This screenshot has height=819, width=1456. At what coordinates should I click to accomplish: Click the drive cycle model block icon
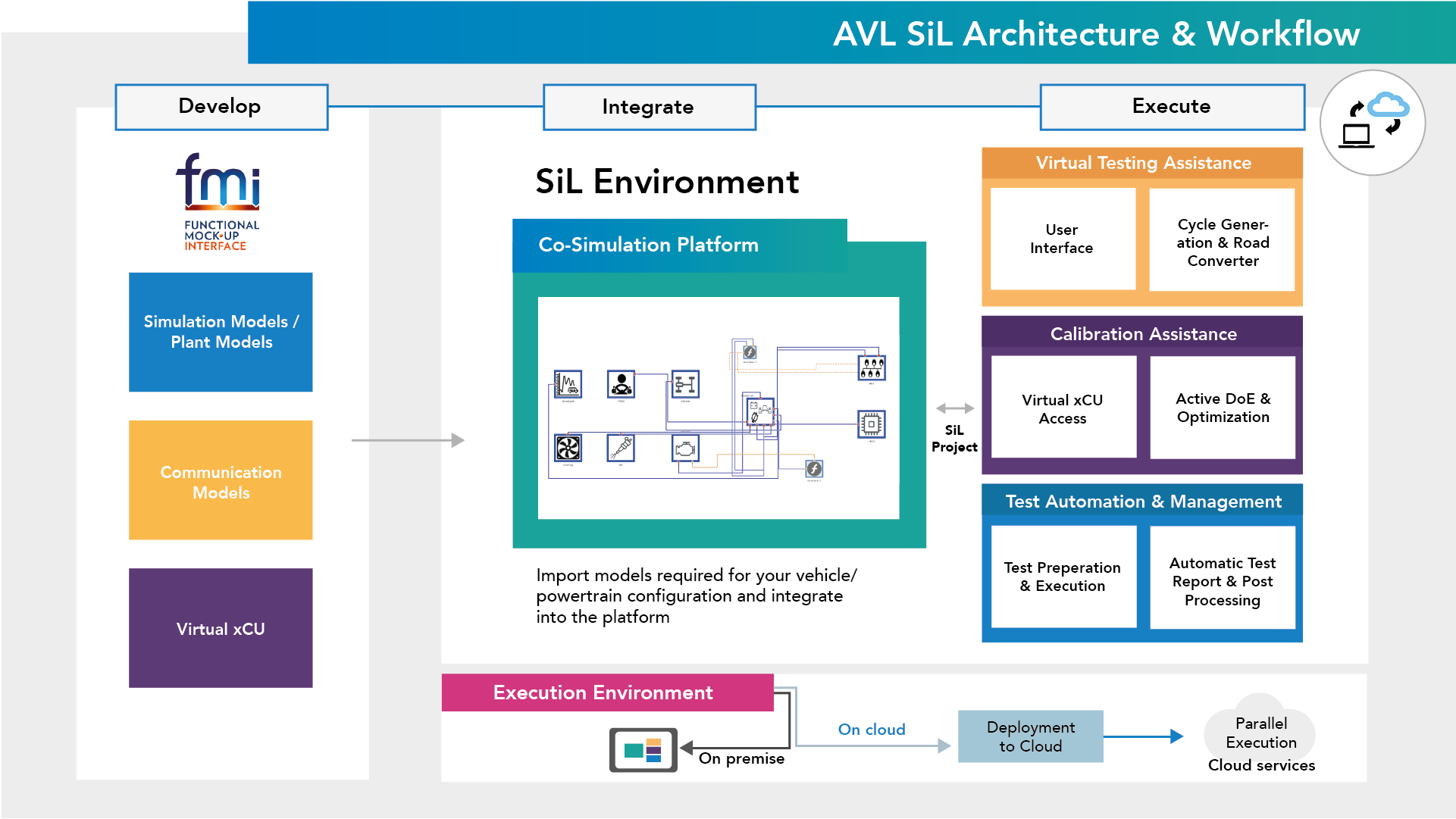click(568, 384)
